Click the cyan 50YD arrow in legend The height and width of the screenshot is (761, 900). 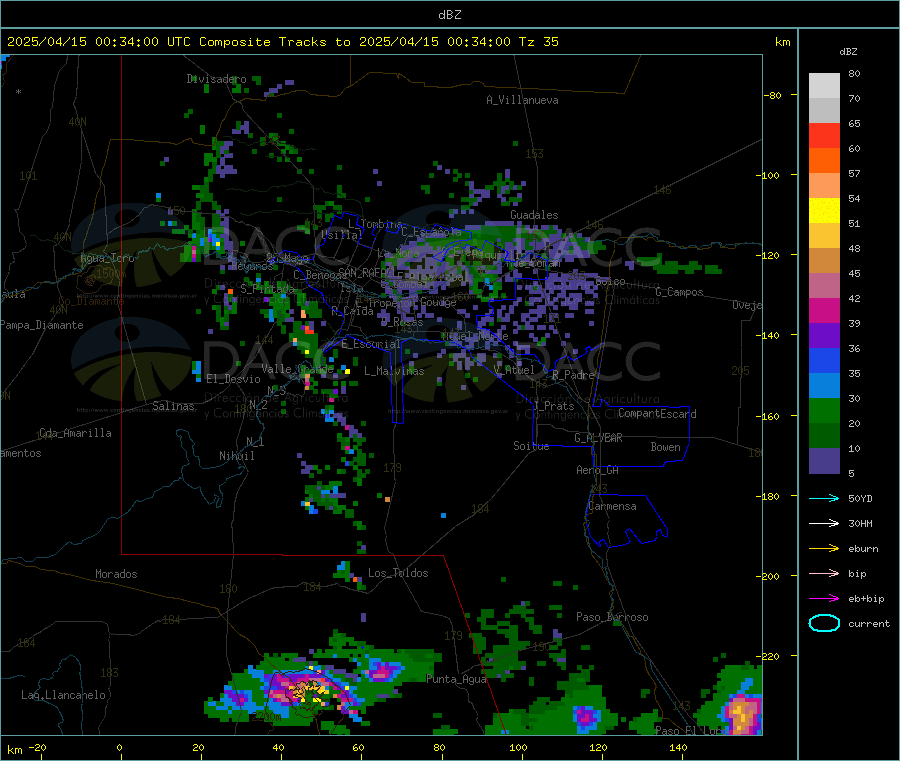[x=824, y=498]
